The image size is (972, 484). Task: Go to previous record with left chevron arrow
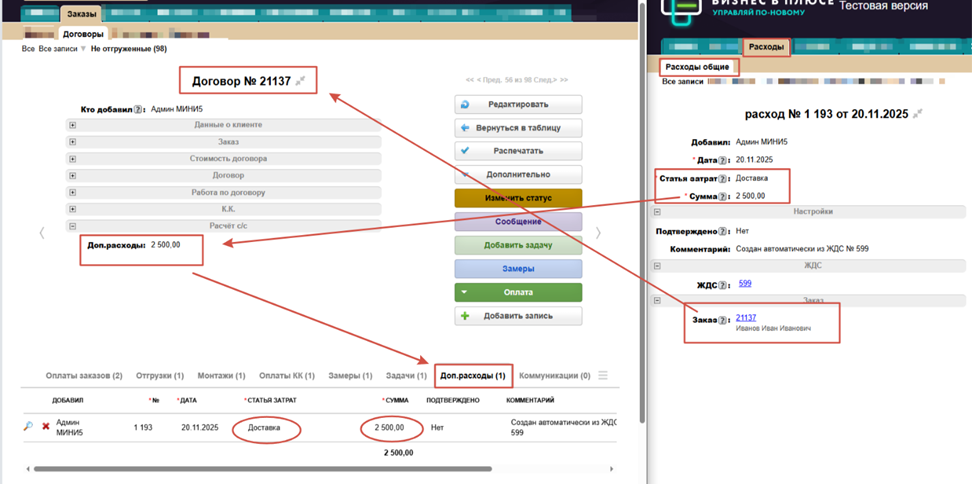41,233
